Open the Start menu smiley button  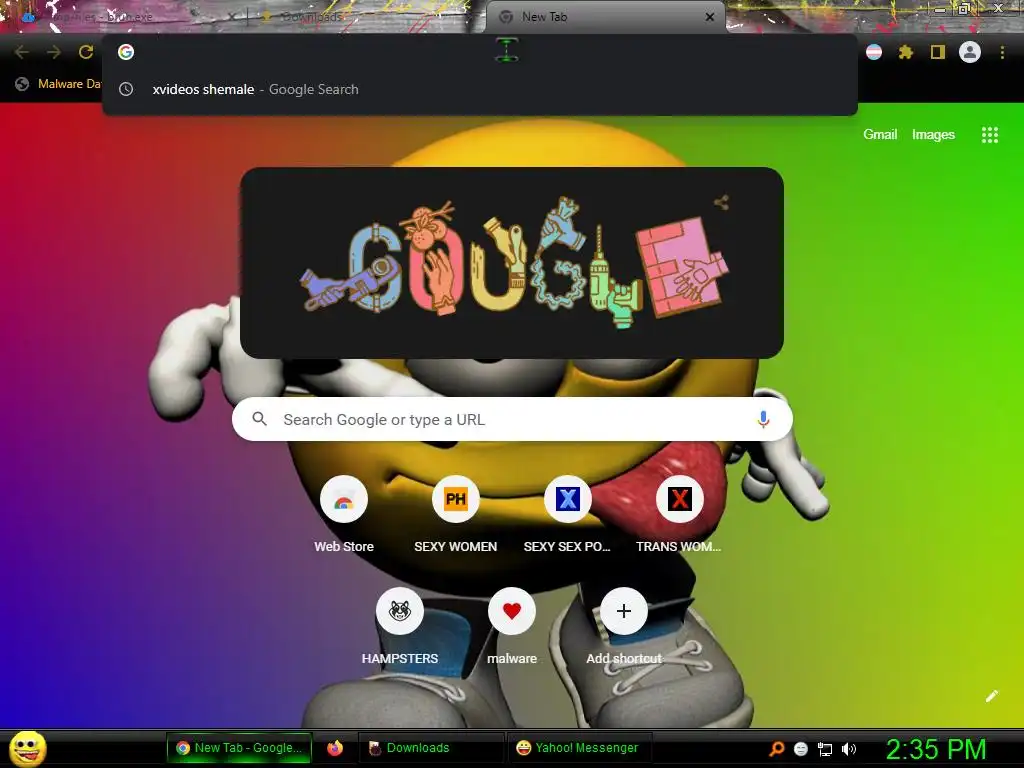28,748
